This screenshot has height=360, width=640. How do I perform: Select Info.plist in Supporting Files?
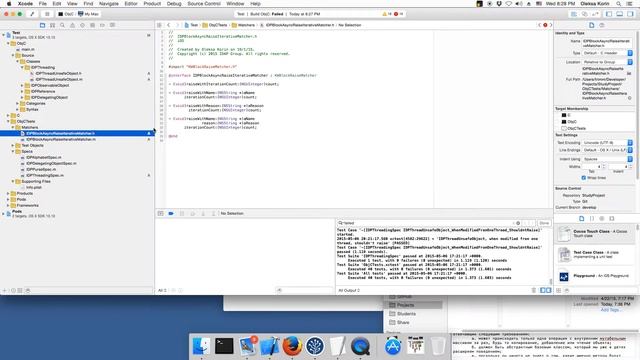[x=34, y=187]
